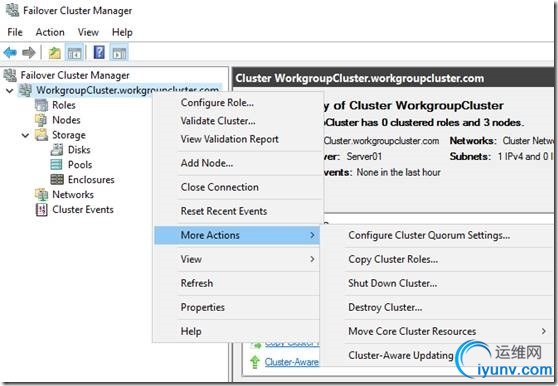Click the Pools icon in tree

(x=57, y=165)
